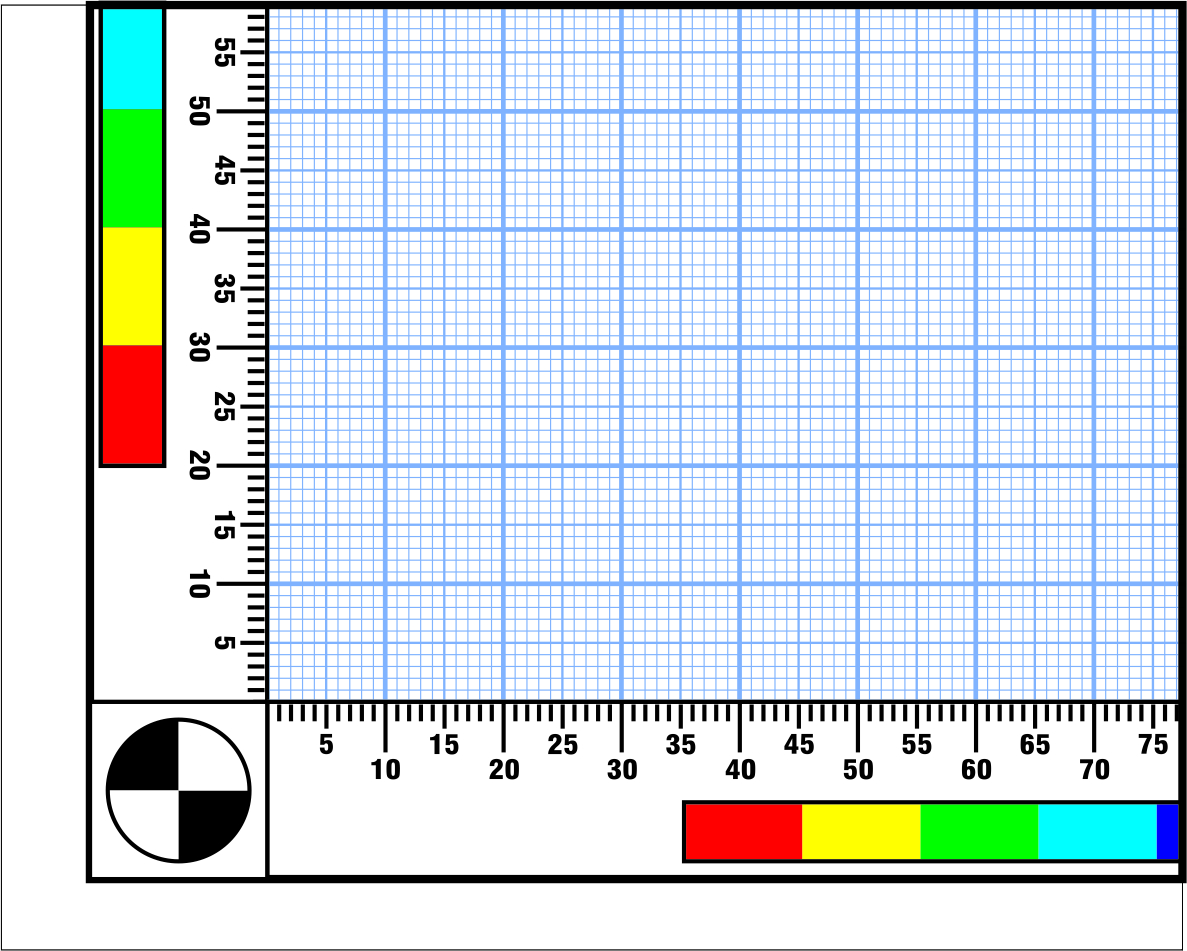Click the number 35 on the horizontal ruler

[x=681, y=744]
